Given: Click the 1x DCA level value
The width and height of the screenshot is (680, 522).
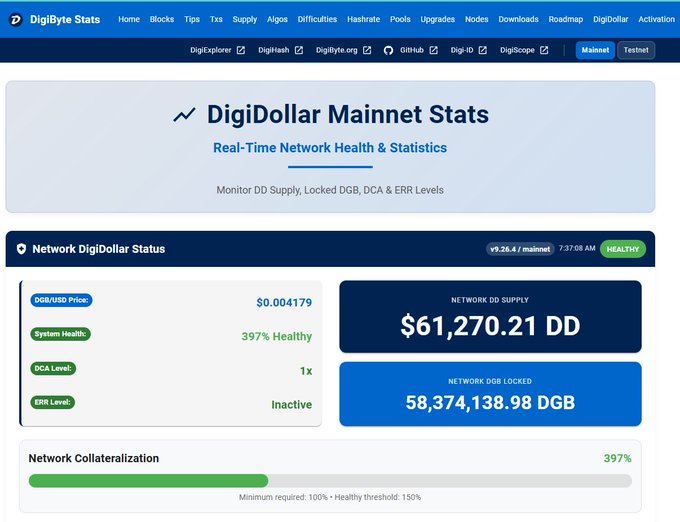Looking at the screenshot, I should (306, 371).
